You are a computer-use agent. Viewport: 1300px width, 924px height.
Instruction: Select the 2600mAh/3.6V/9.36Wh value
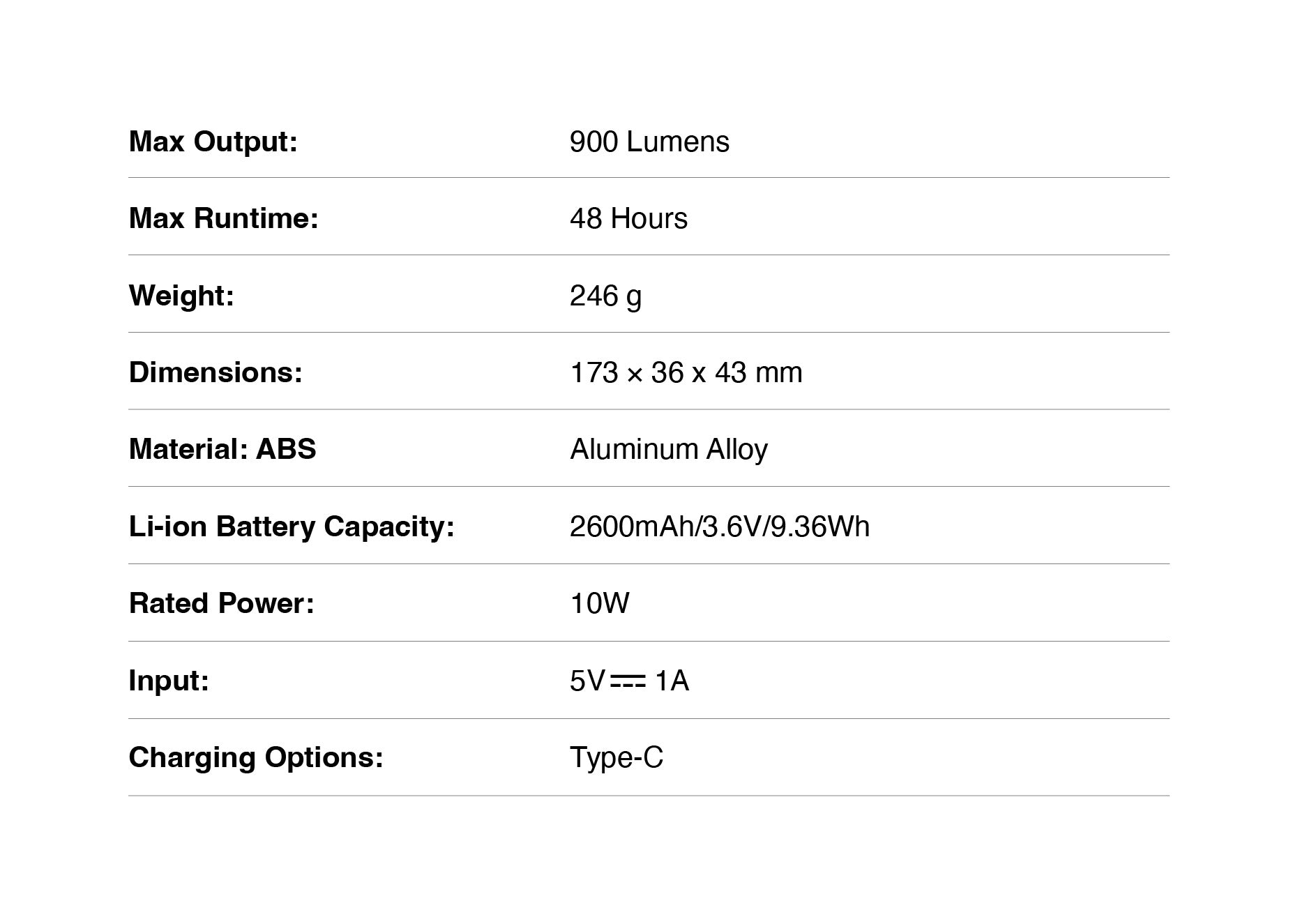(x=720, y=527)
